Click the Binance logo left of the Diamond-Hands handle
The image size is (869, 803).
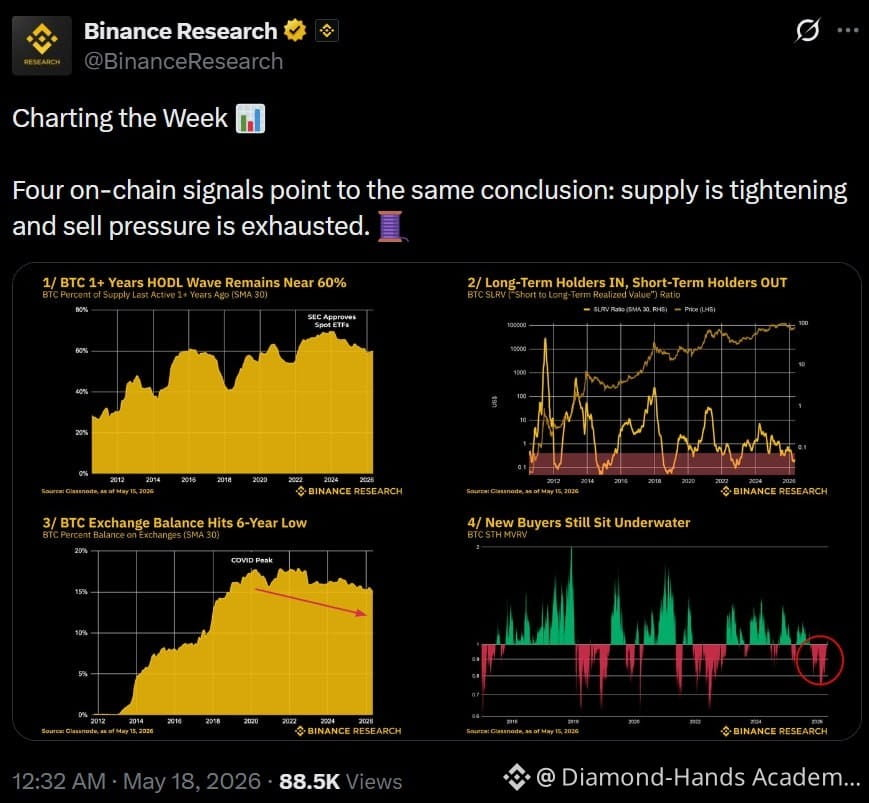517,777
